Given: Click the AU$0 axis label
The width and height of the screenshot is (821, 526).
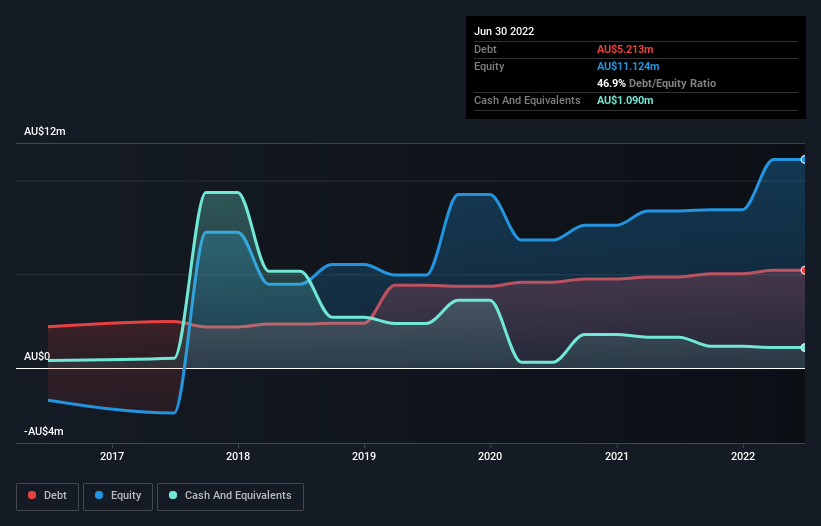Looking at the screenshot, I should click(x=37, y=356).
